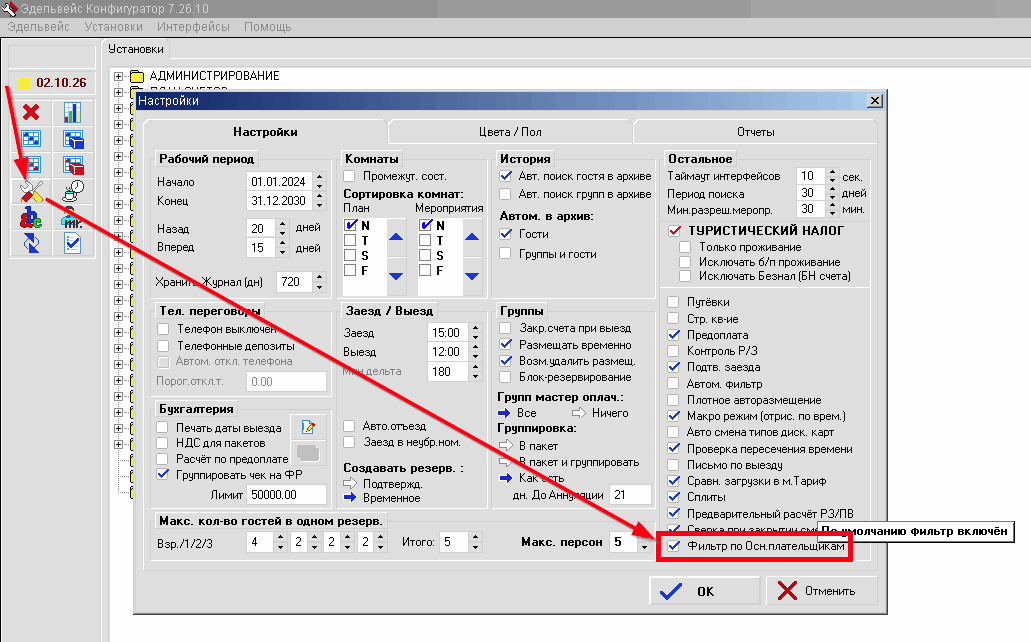Switch to the Отчеты tab

point(755,132)
